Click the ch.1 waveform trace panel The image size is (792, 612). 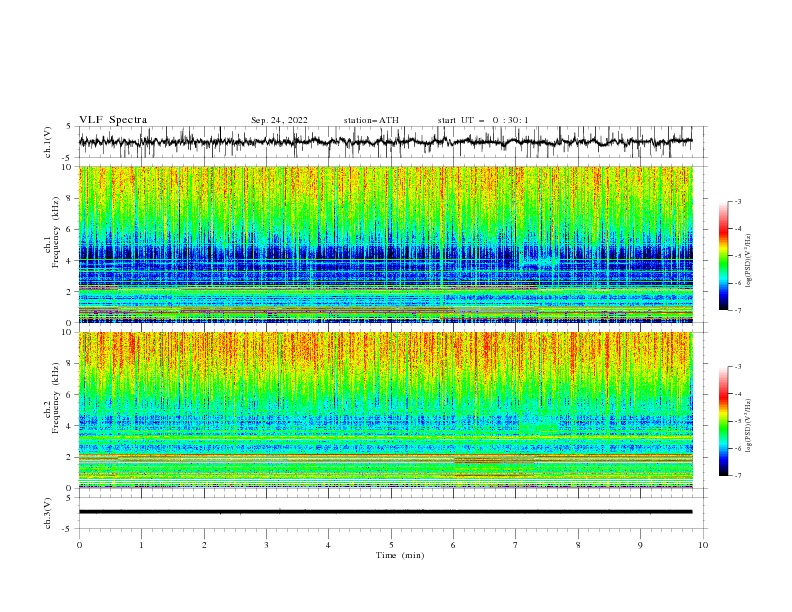coord(392,142)
